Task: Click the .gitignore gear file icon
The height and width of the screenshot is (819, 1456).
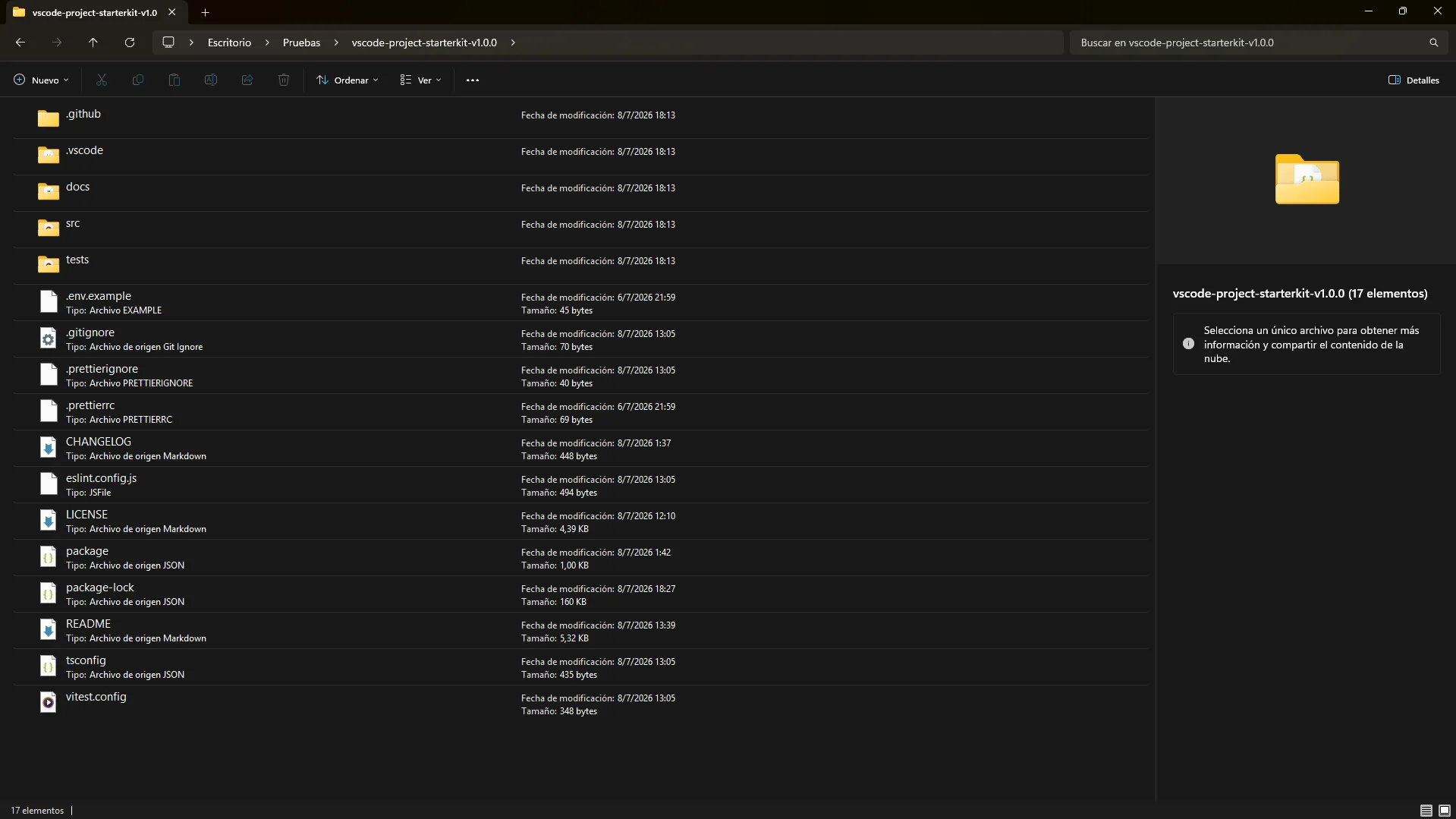Action: click(x=49, y=338)
